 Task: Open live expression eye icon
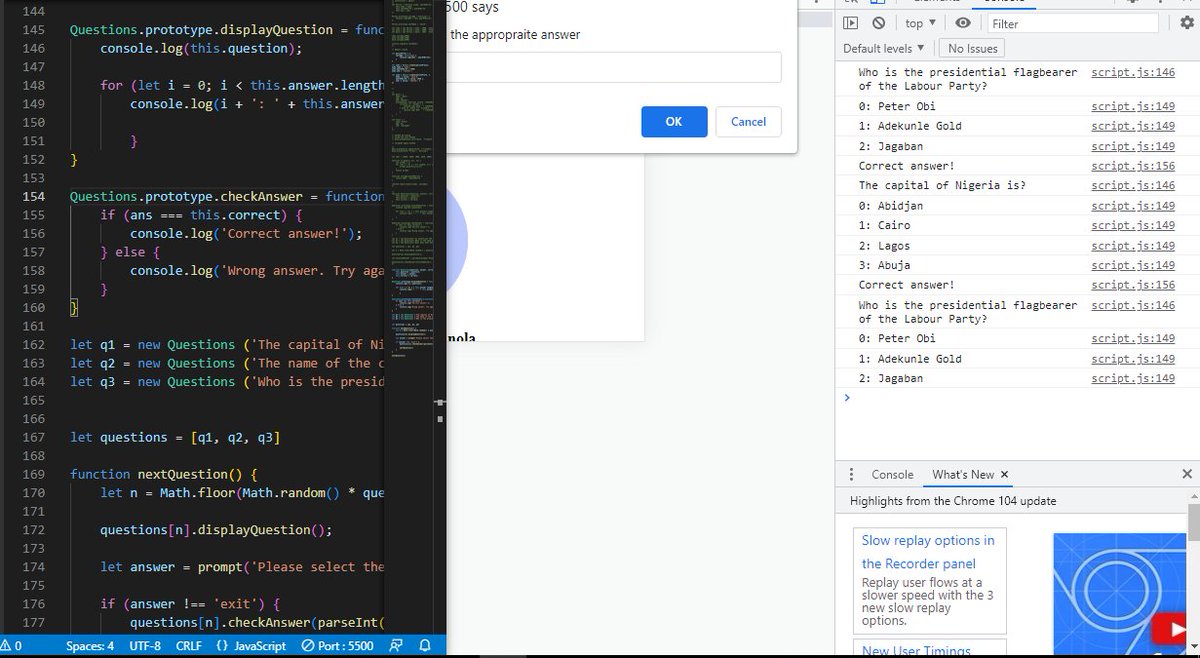[963, 23]
